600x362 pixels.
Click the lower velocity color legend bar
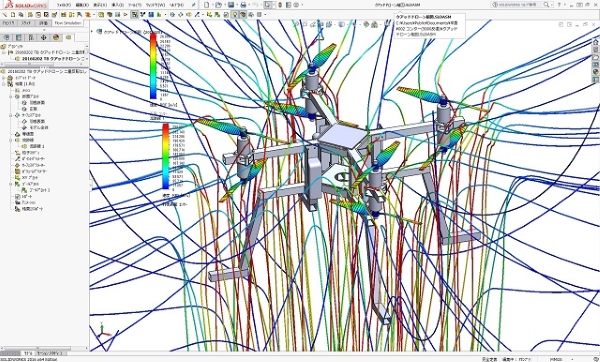[x=165, y=156]
